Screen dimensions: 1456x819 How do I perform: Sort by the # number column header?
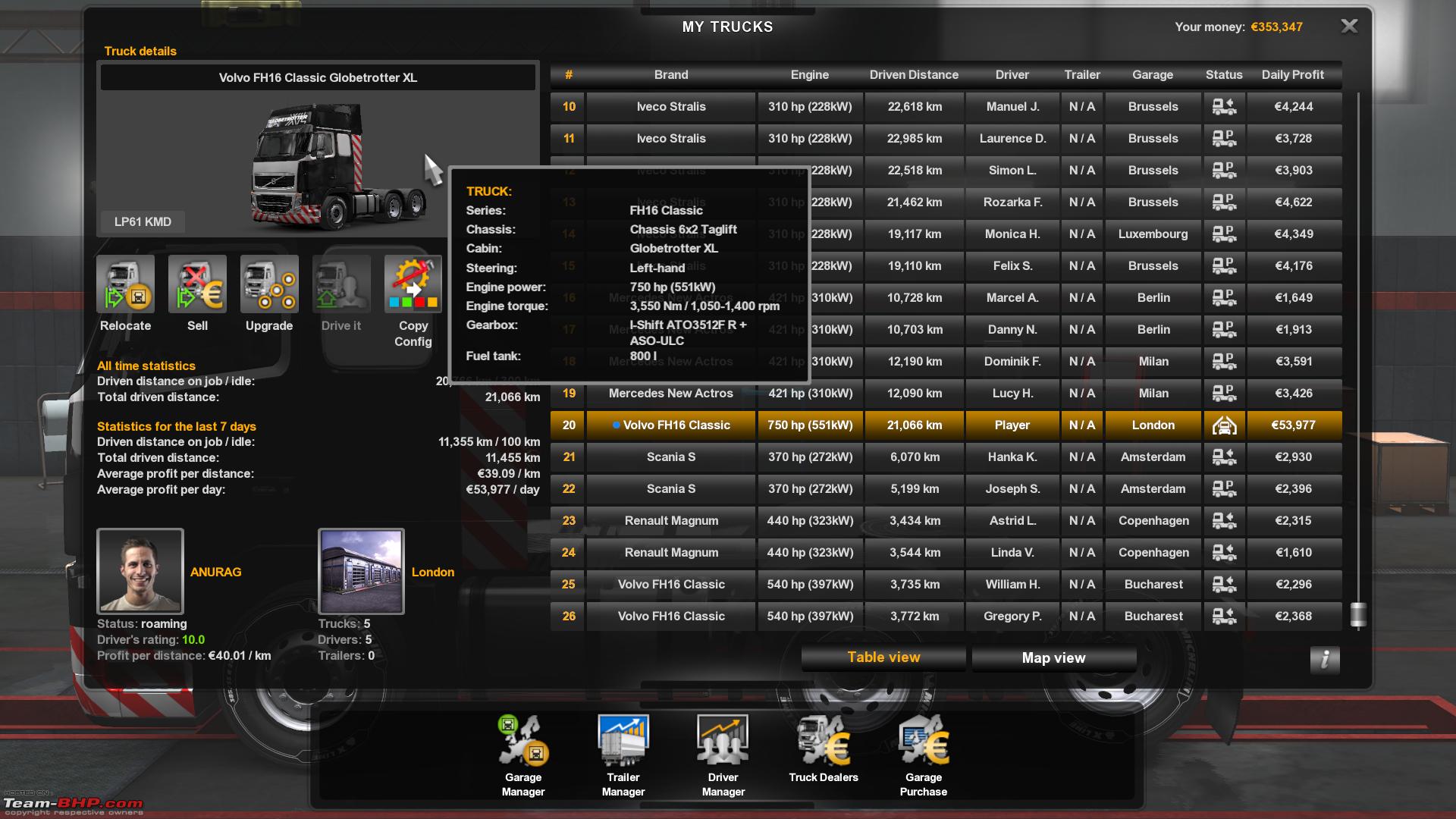coord(568,75)
